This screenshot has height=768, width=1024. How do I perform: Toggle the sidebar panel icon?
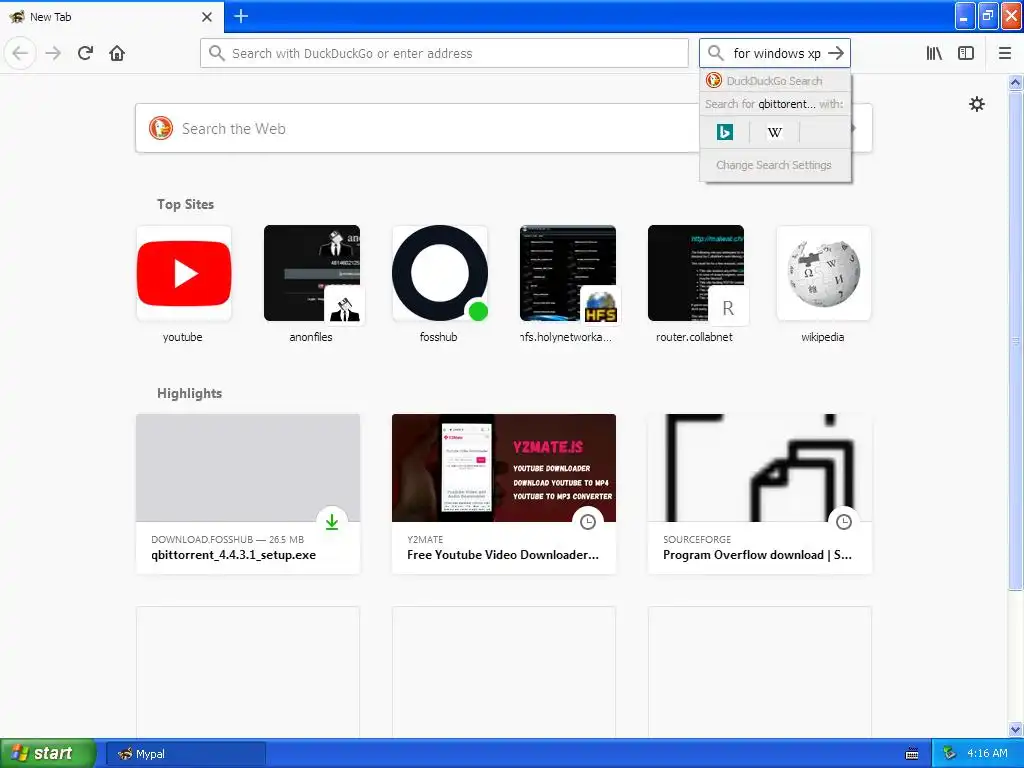pos(966,53)
